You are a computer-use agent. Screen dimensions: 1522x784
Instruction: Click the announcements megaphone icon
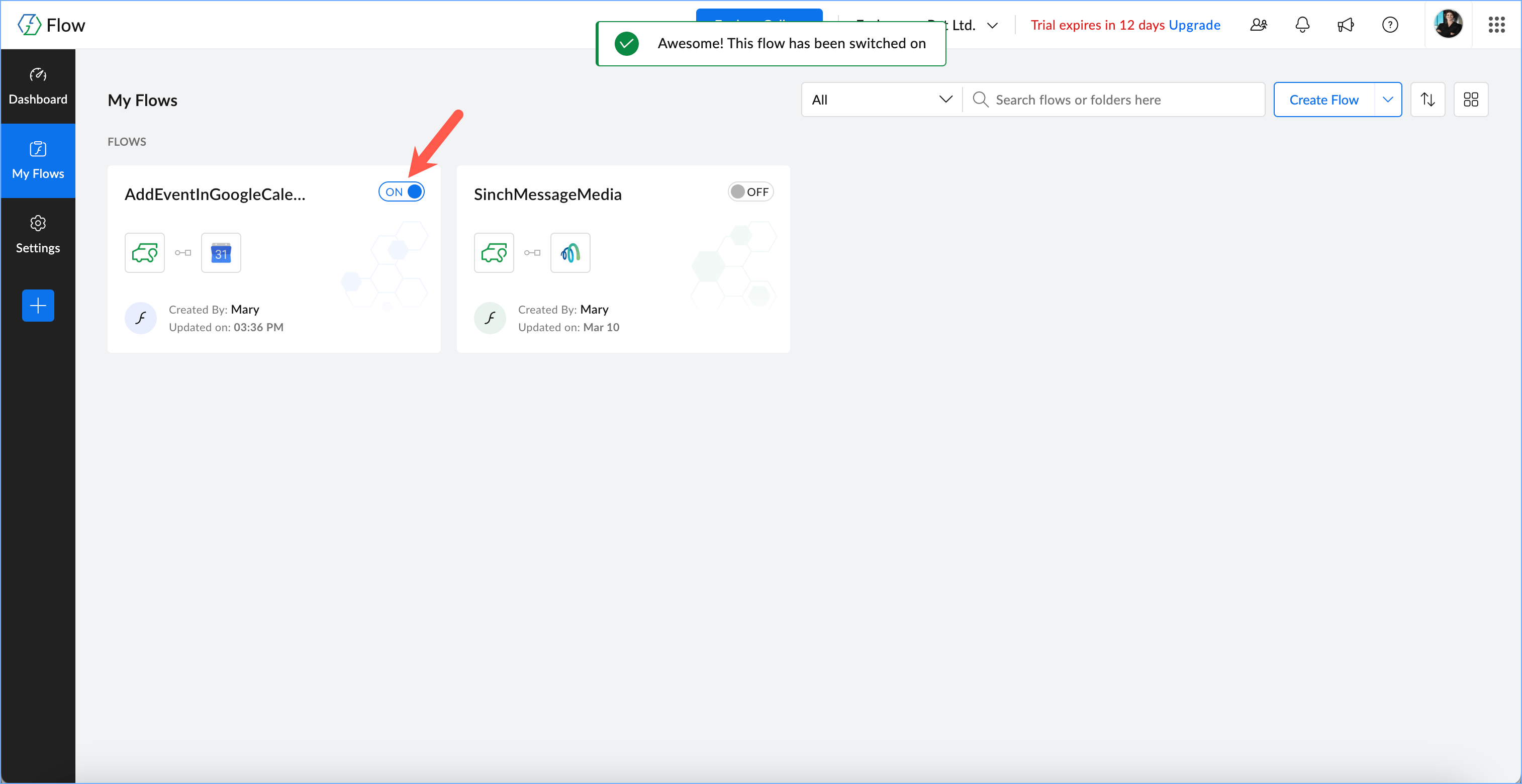(x=1346, y=25)
